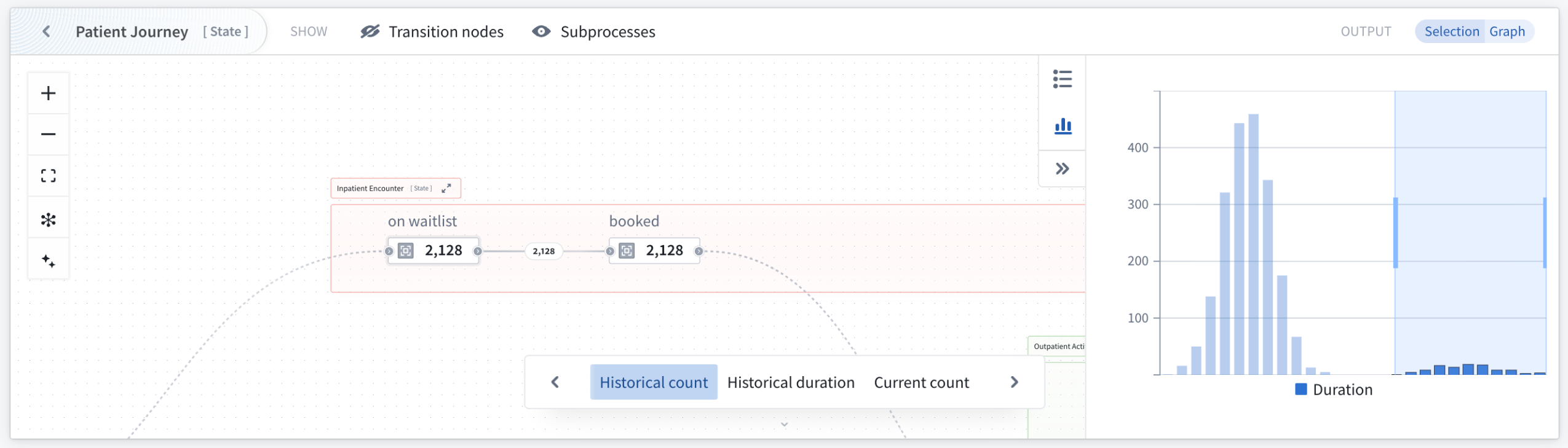The height and width of the screenshot is (448, 1568).
Task: Collapse the side panel with double chevrons
Action: pos(1063,168)
